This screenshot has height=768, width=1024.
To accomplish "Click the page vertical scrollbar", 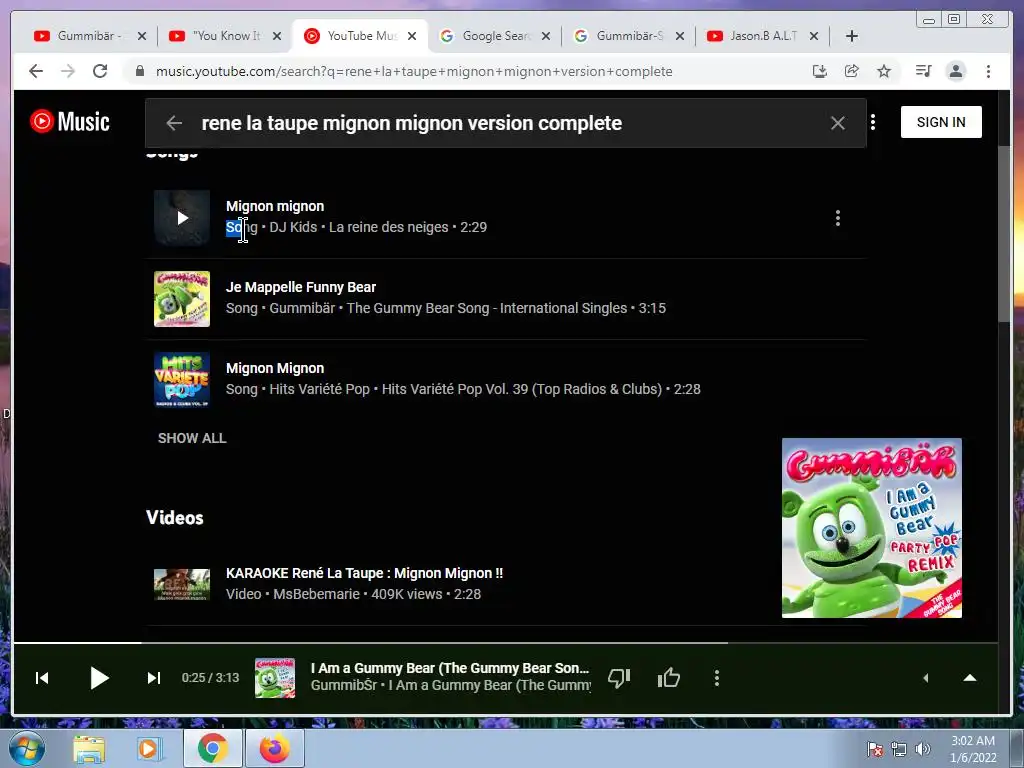I will [x=1004, y=234].
